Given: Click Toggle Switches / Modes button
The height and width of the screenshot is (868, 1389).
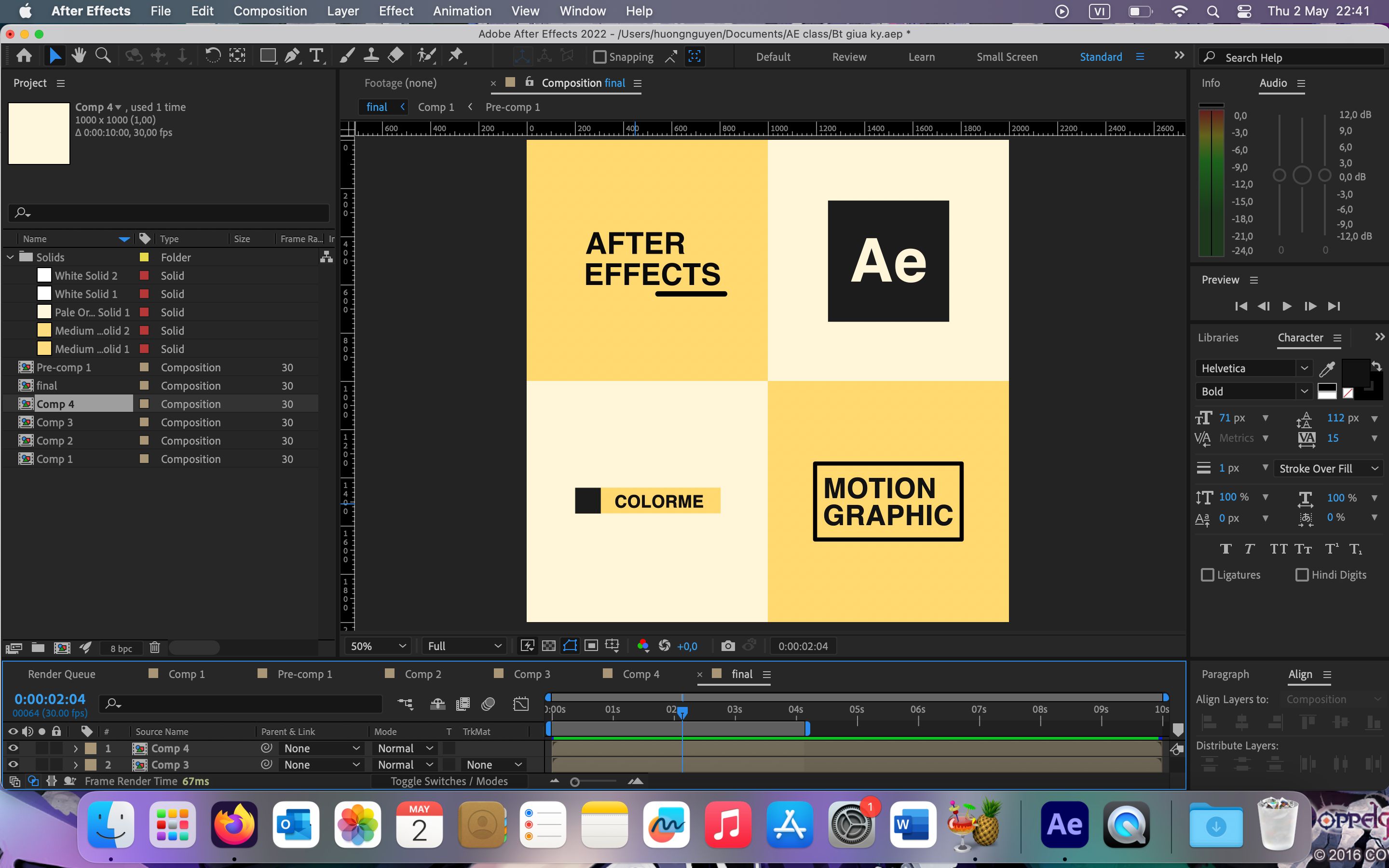Looking at the screenshot, I should pos(449,781).
